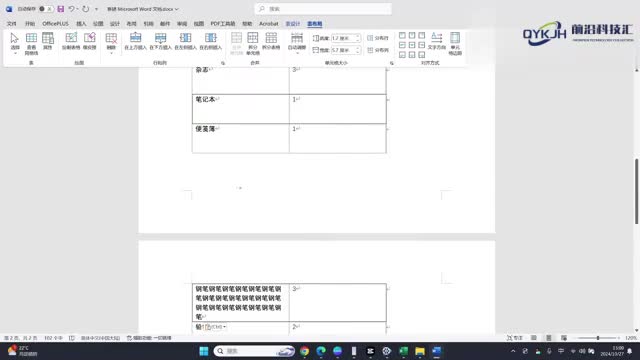Viewport: 640px width, 360px height.
Task: Insert a column to the right
Action: 211,41
